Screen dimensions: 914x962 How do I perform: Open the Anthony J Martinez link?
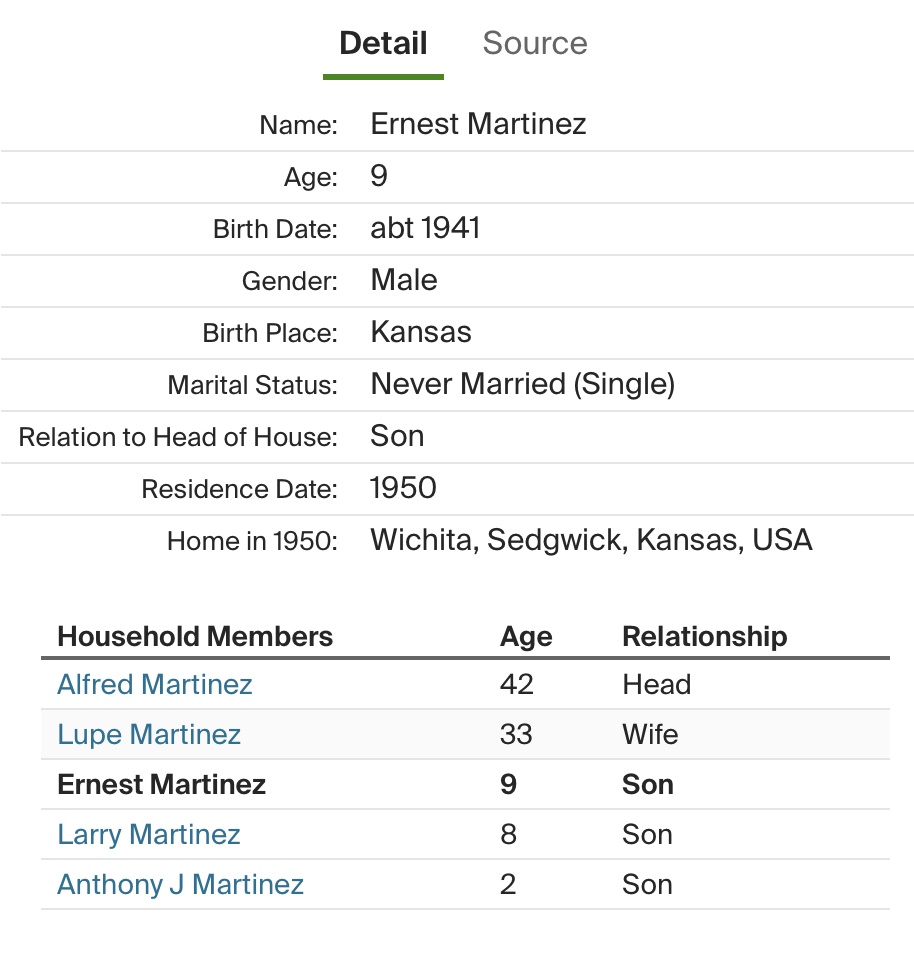tap(181, 884)
